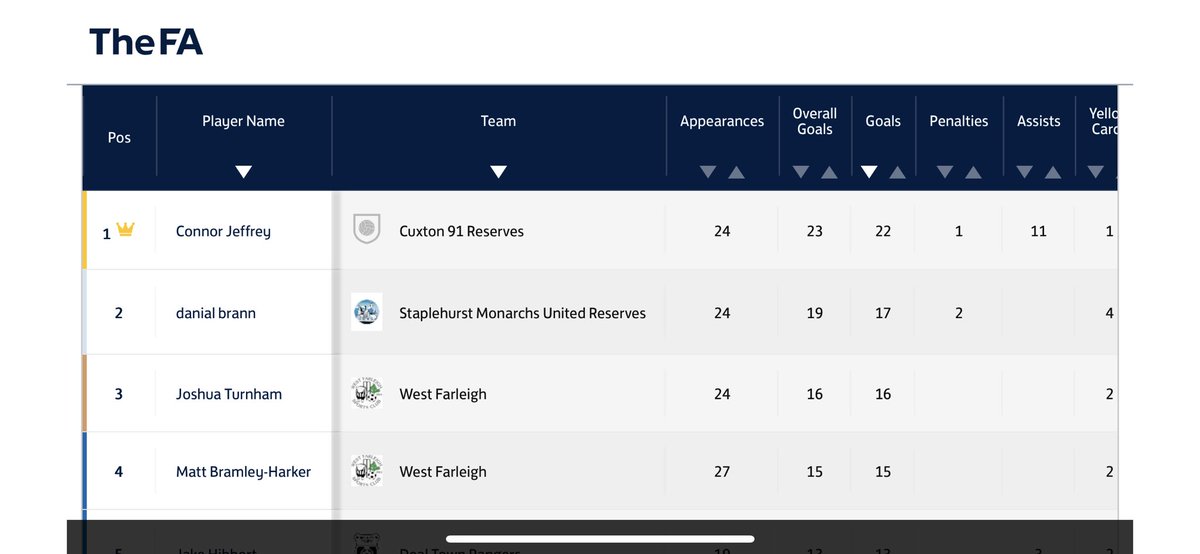Select Connor Jeffrey overall goals value 23

pos(815,231)
